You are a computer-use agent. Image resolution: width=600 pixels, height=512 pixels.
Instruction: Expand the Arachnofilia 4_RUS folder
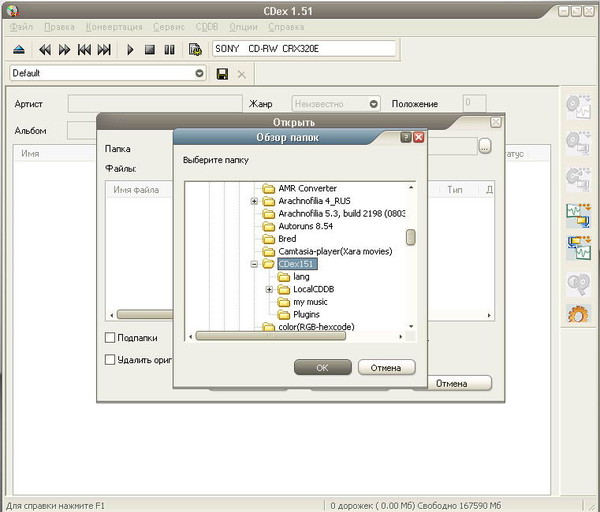(254, 201)
